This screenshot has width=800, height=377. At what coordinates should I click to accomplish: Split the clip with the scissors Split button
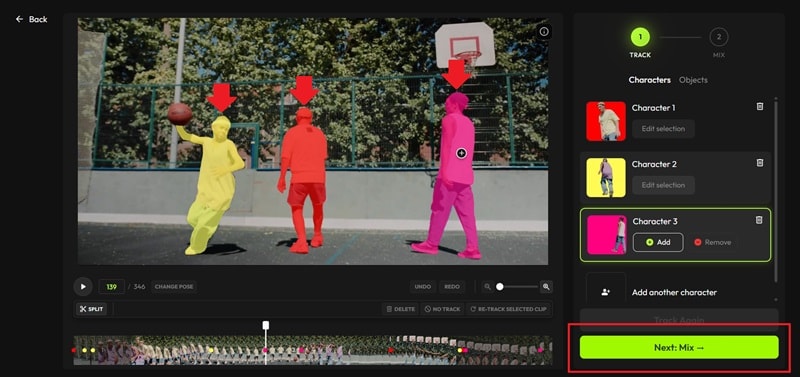coord(91,309)
